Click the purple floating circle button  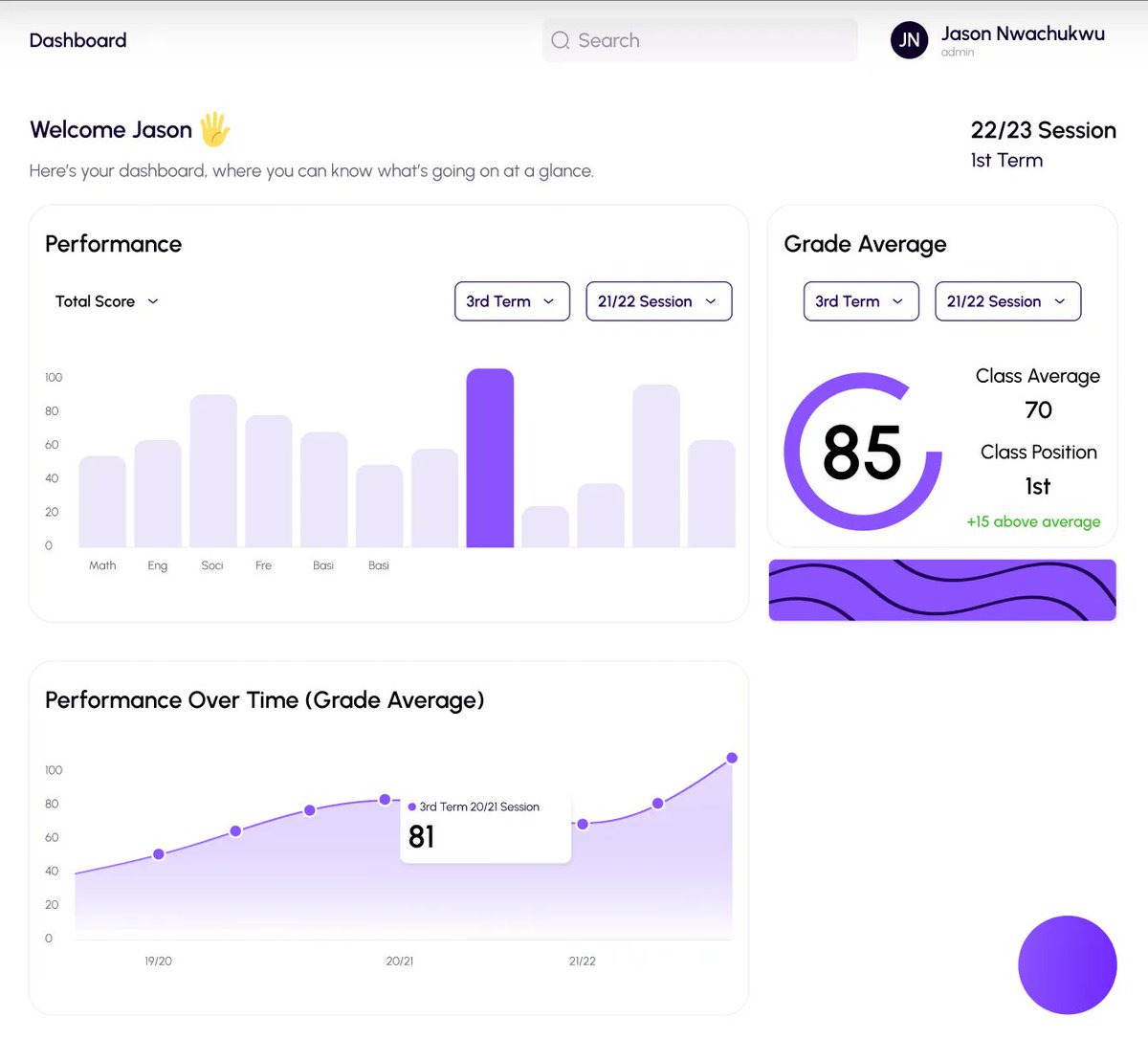coord(1068,964)
